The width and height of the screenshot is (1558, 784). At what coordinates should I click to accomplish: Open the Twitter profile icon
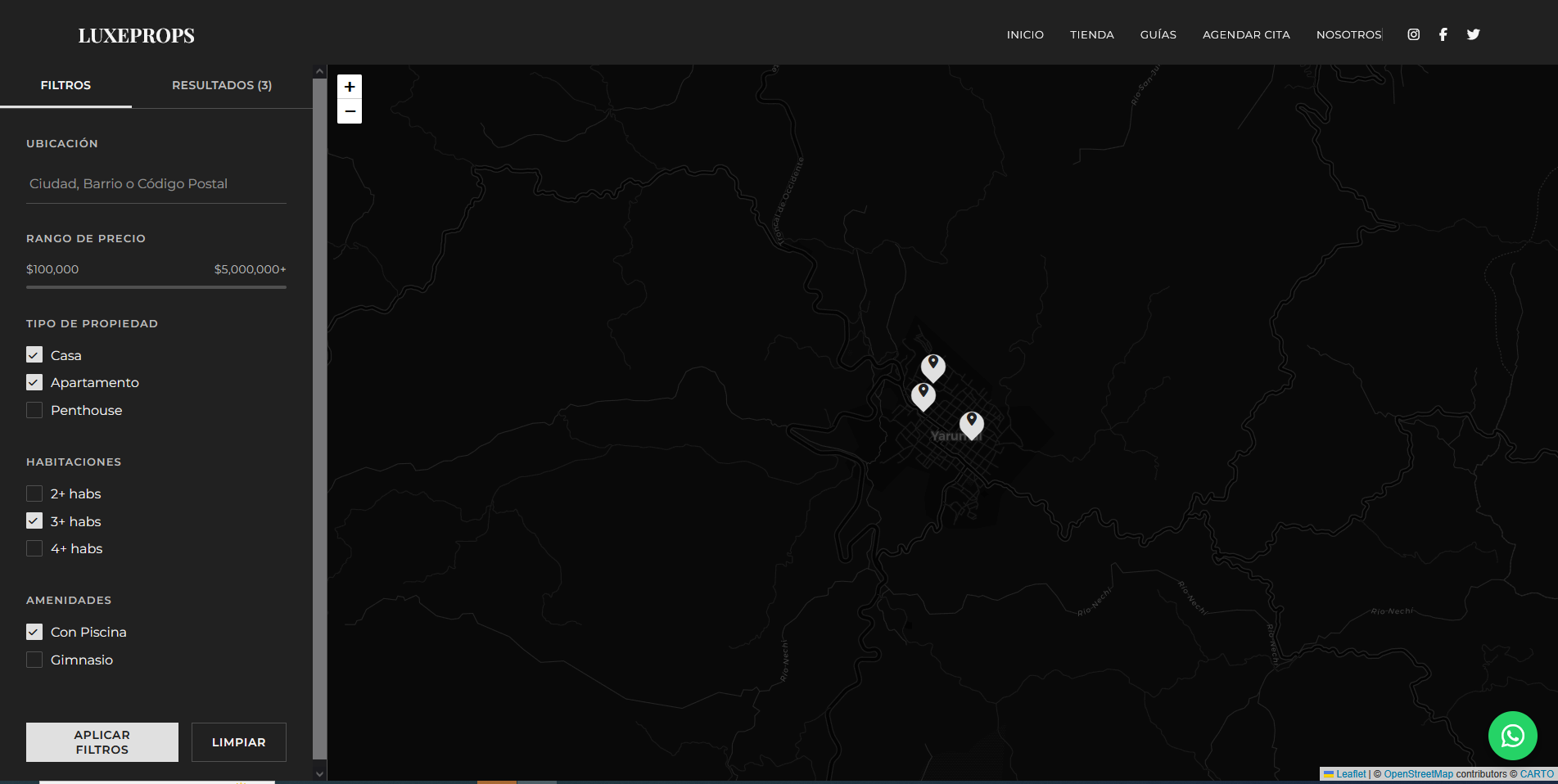pyautogui.click(x=1473, y=34)
